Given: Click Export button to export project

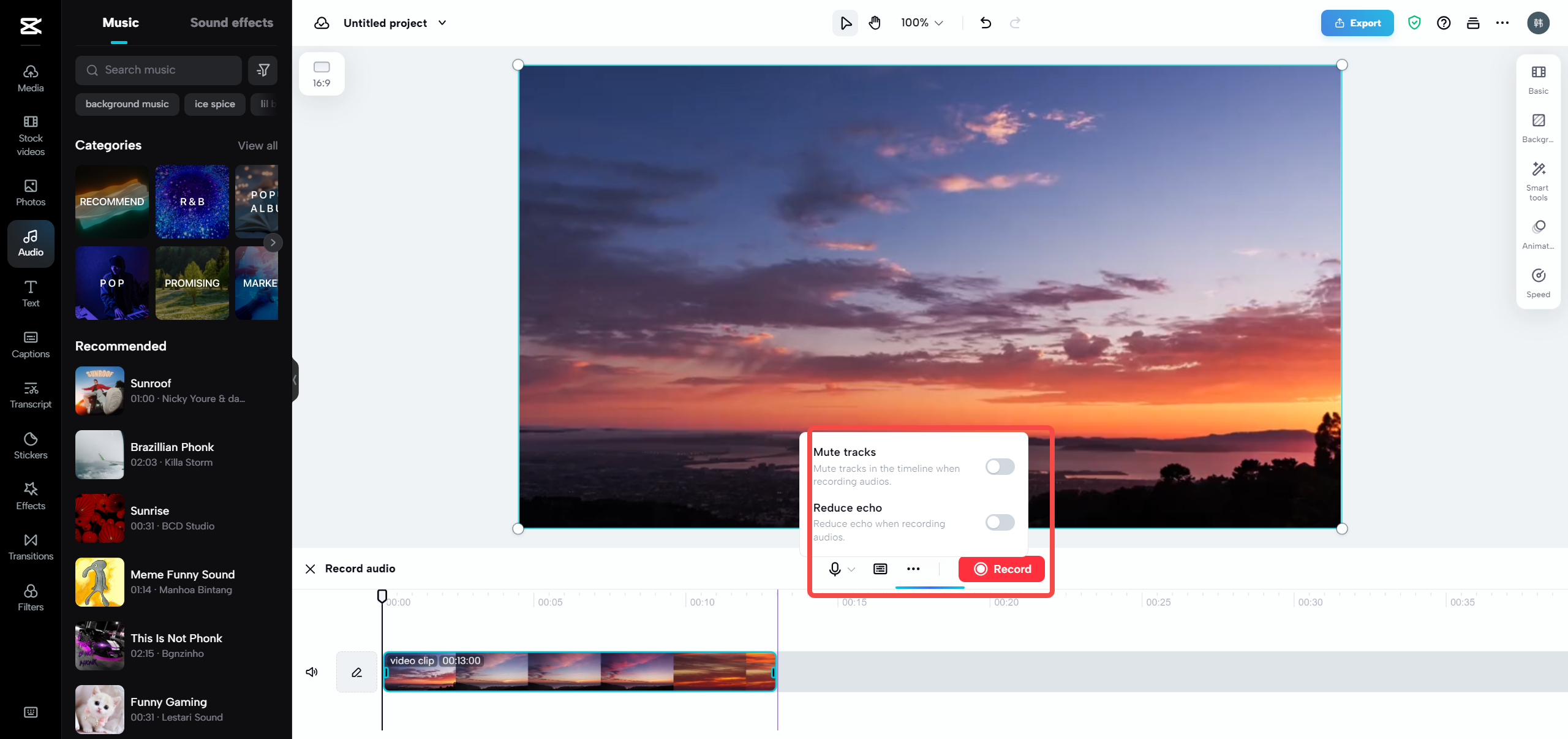Looking at the screenshot, I should [x=1357, y=23].
